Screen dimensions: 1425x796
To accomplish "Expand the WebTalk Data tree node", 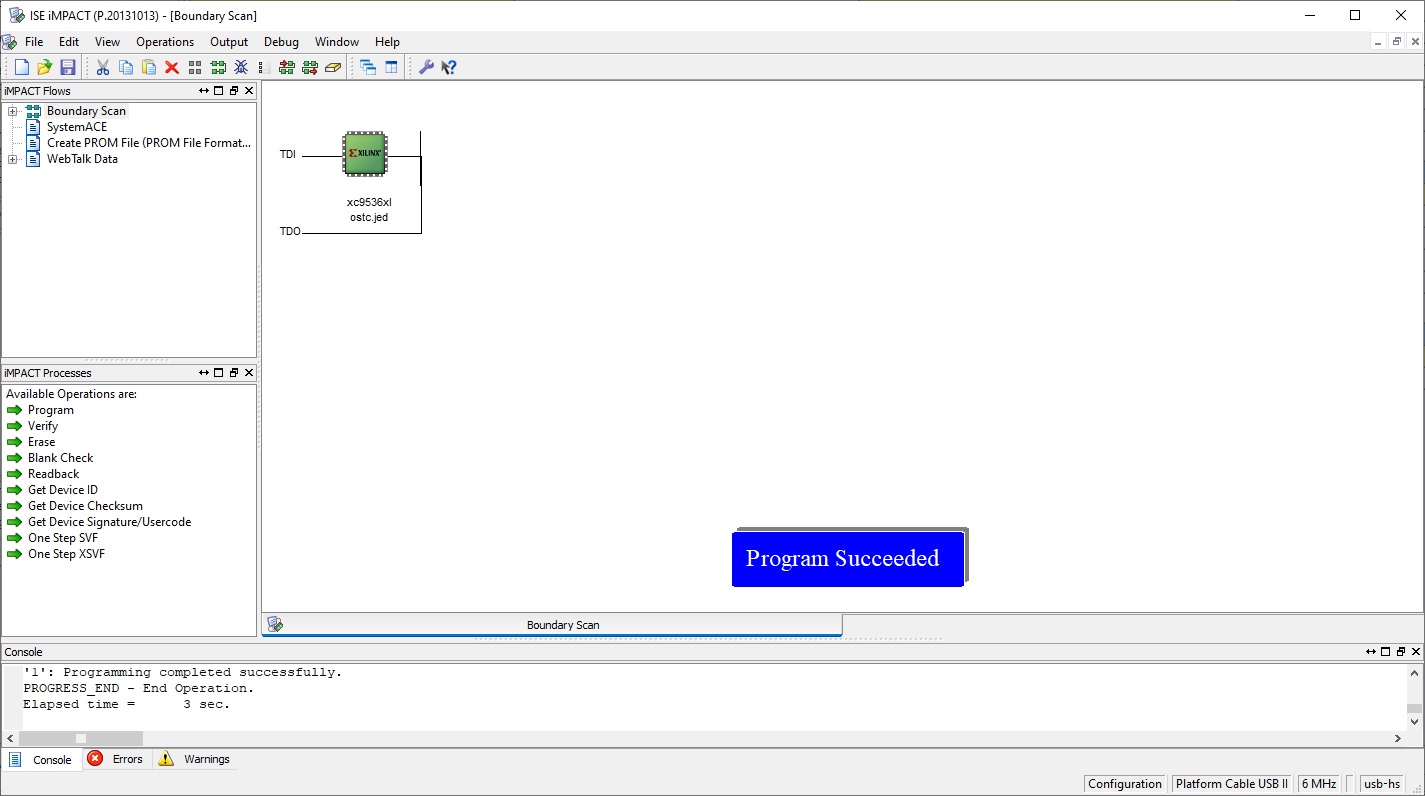I will coord(12,159).
